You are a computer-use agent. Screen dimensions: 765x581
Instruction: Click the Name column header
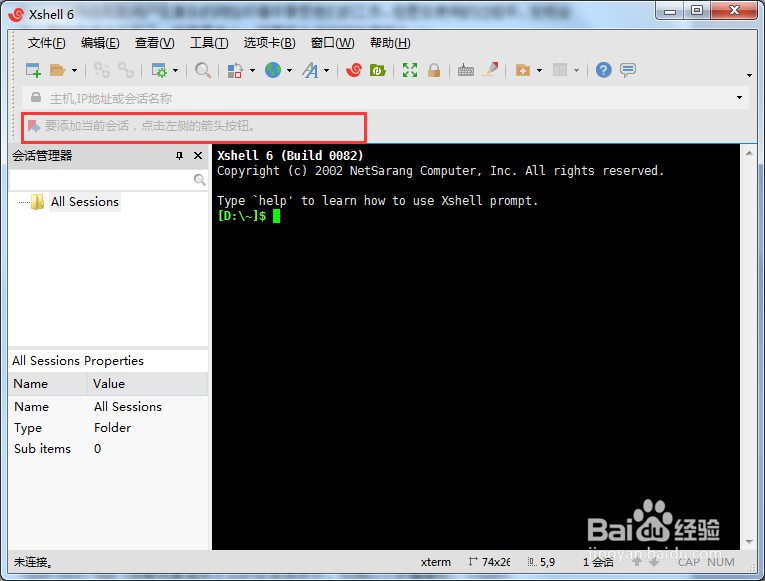(48, 384)
